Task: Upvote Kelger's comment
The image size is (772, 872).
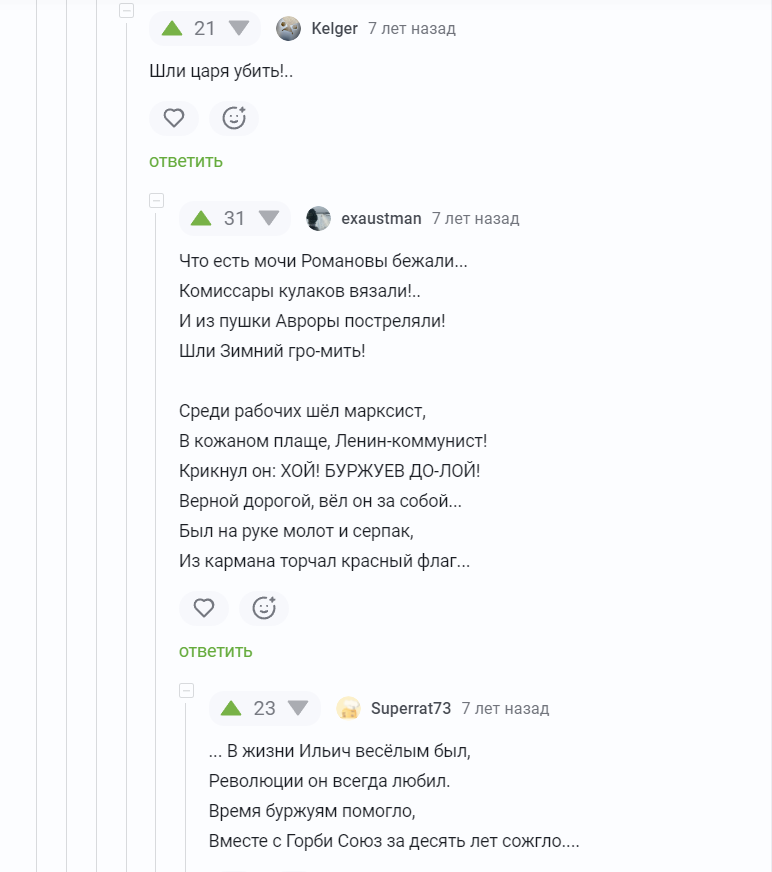Action: [x=171, y=28]
